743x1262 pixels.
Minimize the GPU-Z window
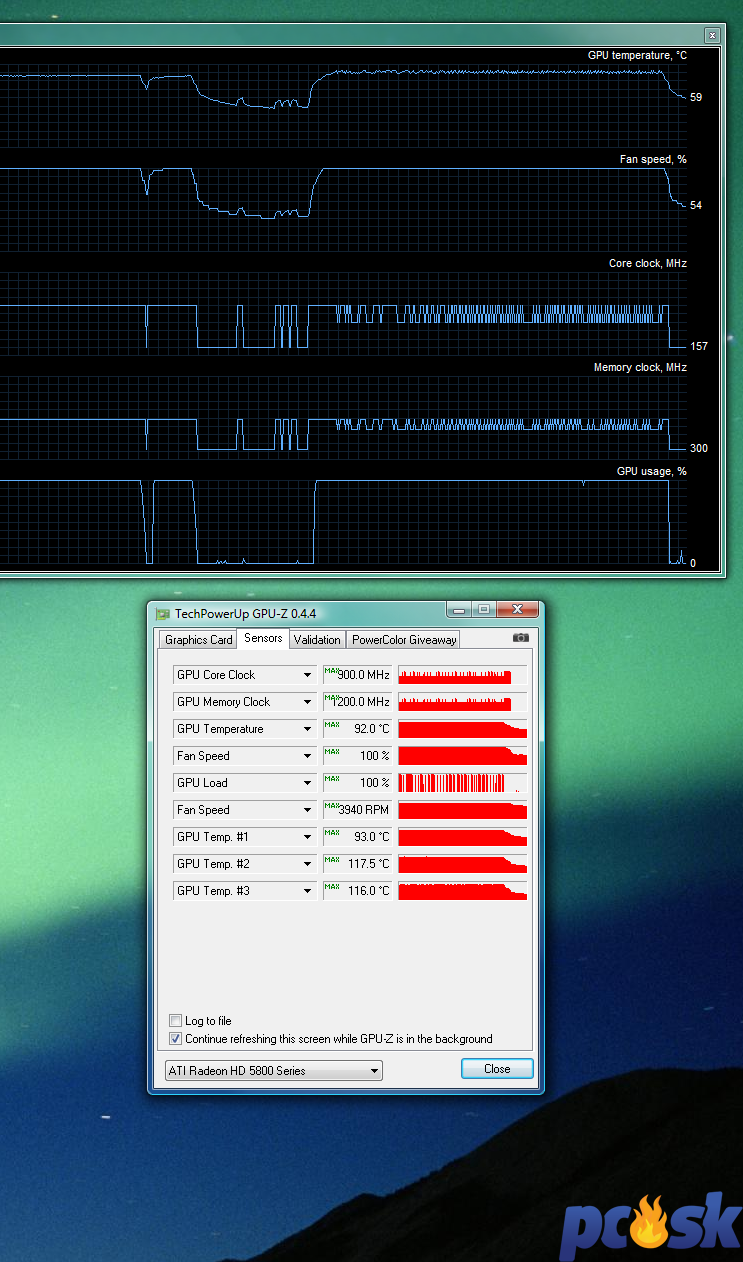459,609
